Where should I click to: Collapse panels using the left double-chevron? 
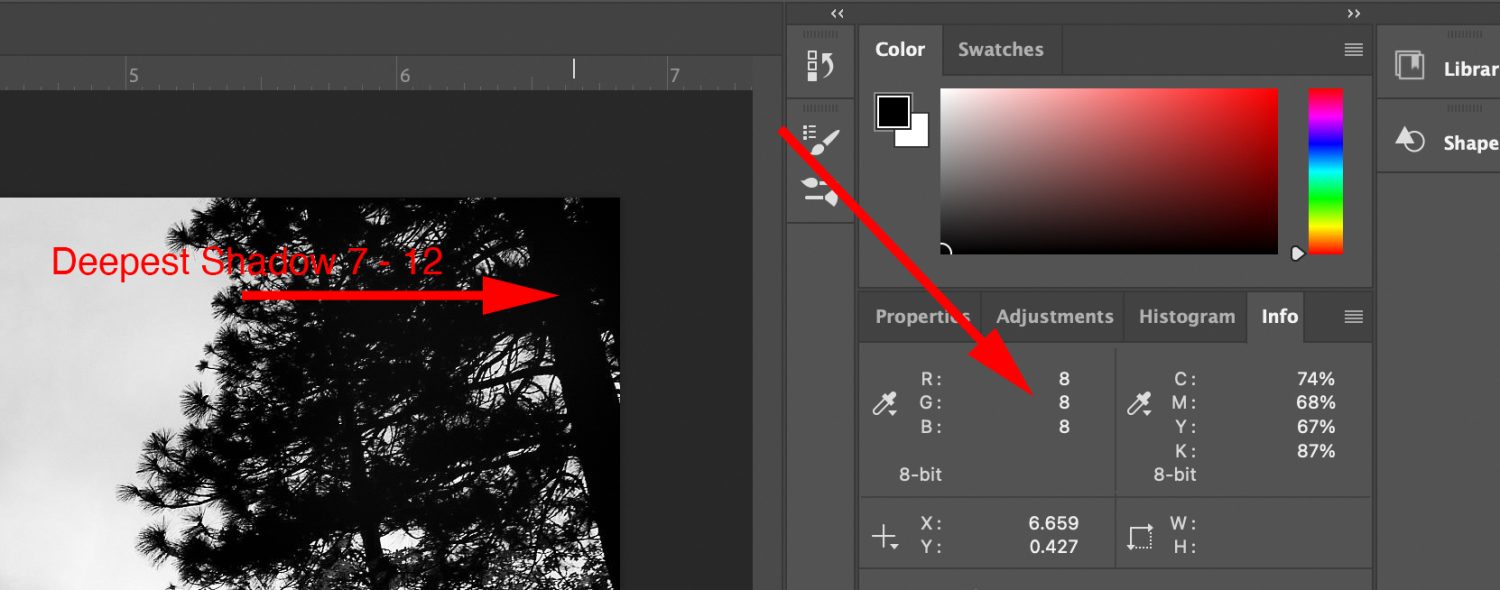coord(836,13)
